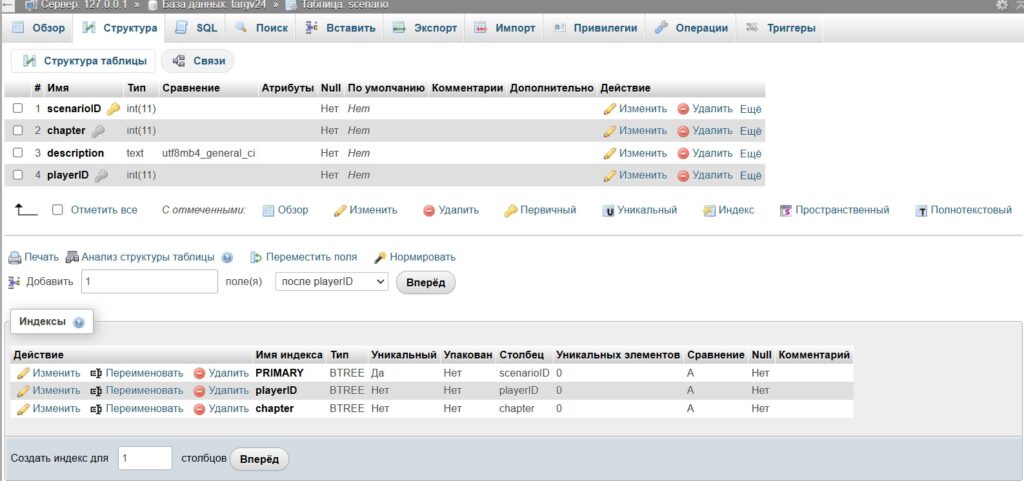Open the Триггеры tab

pos(780,28)
